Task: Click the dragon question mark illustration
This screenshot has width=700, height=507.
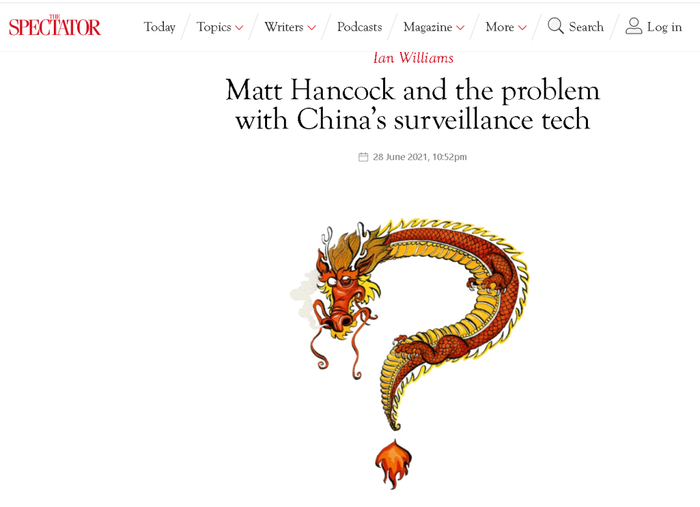Action: coord(409,353)
